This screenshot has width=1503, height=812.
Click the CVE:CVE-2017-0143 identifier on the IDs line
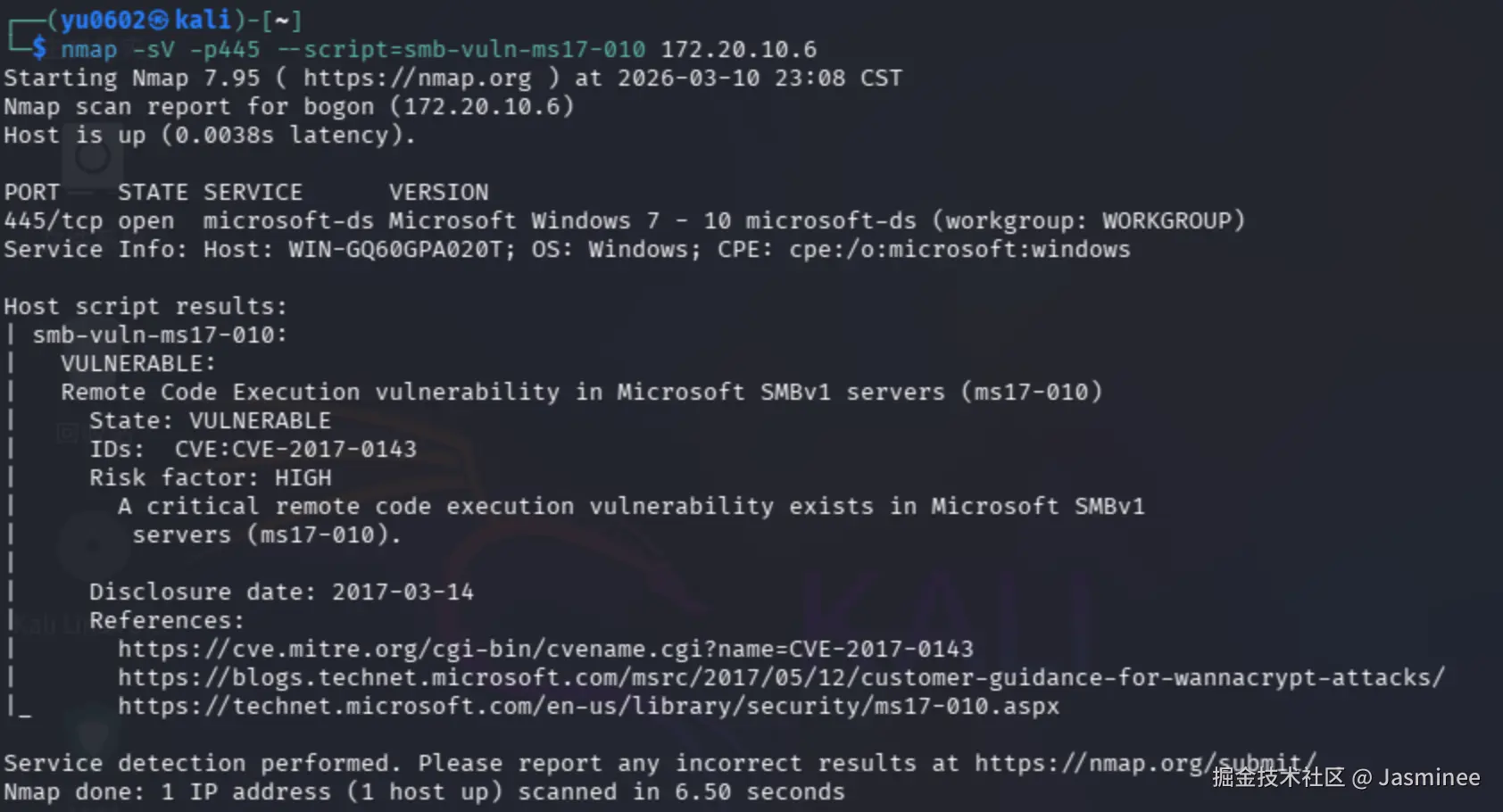295,450
